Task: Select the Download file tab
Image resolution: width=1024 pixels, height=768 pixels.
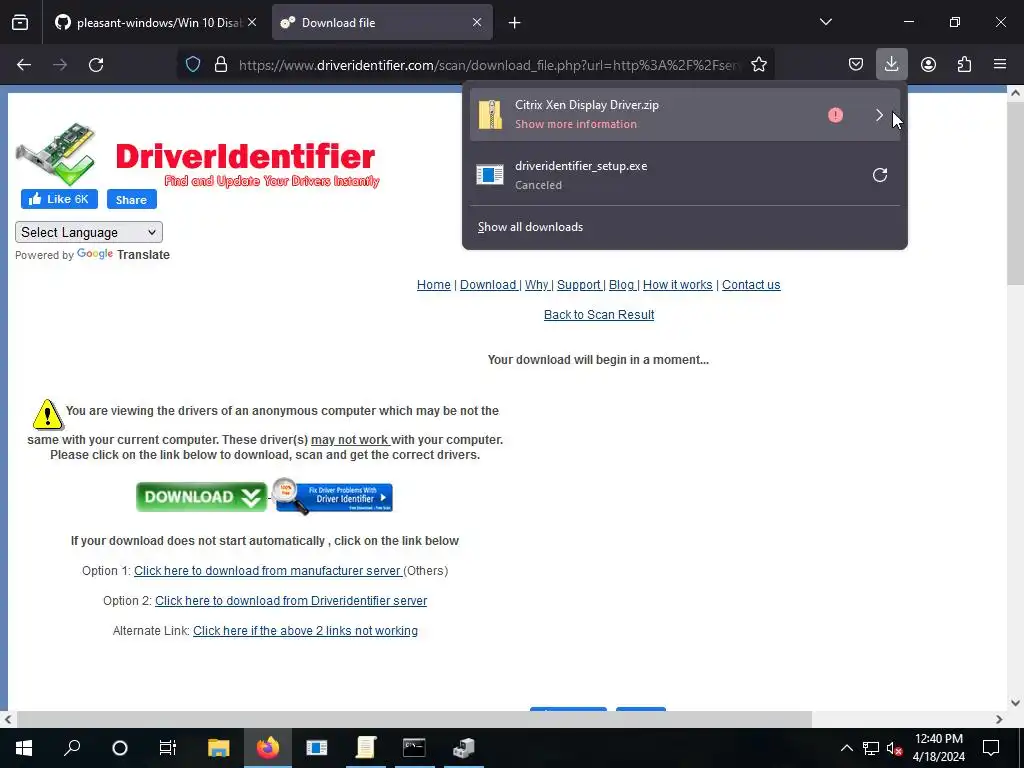Action: 382,23
